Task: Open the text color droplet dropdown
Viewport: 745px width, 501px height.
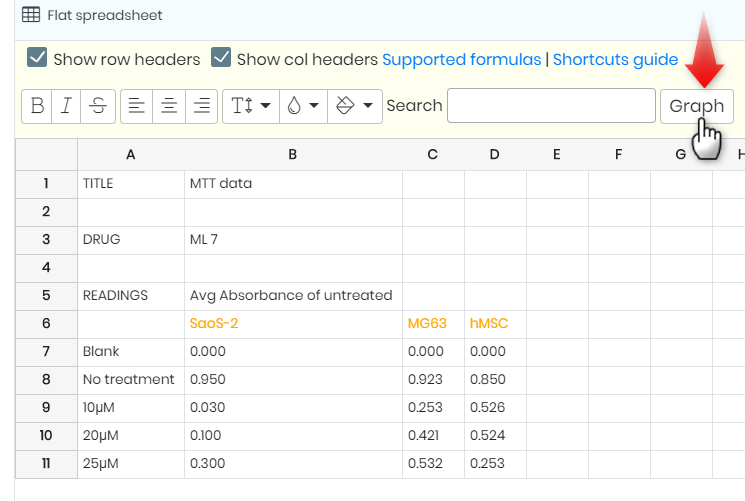Action: click(x=303, y=106)
